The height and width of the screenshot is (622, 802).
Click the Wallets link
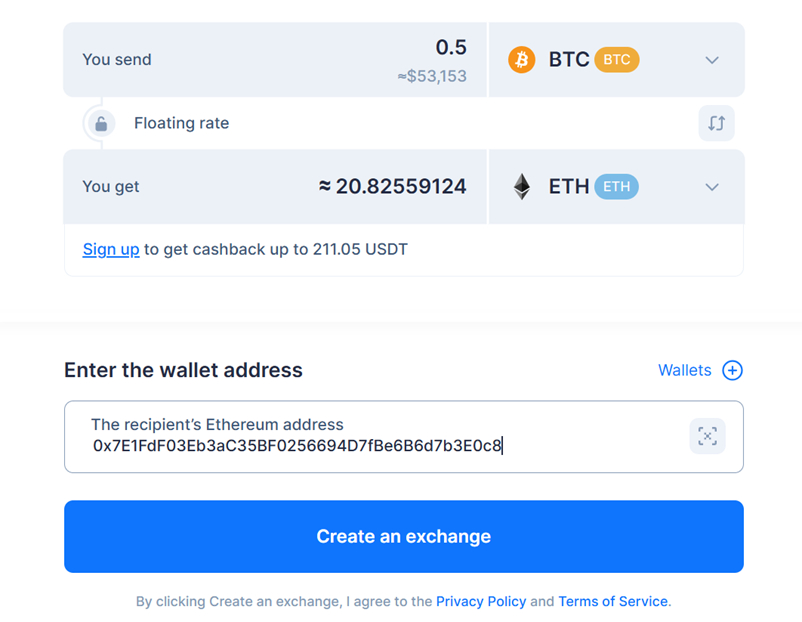click(x=684, y=370)
